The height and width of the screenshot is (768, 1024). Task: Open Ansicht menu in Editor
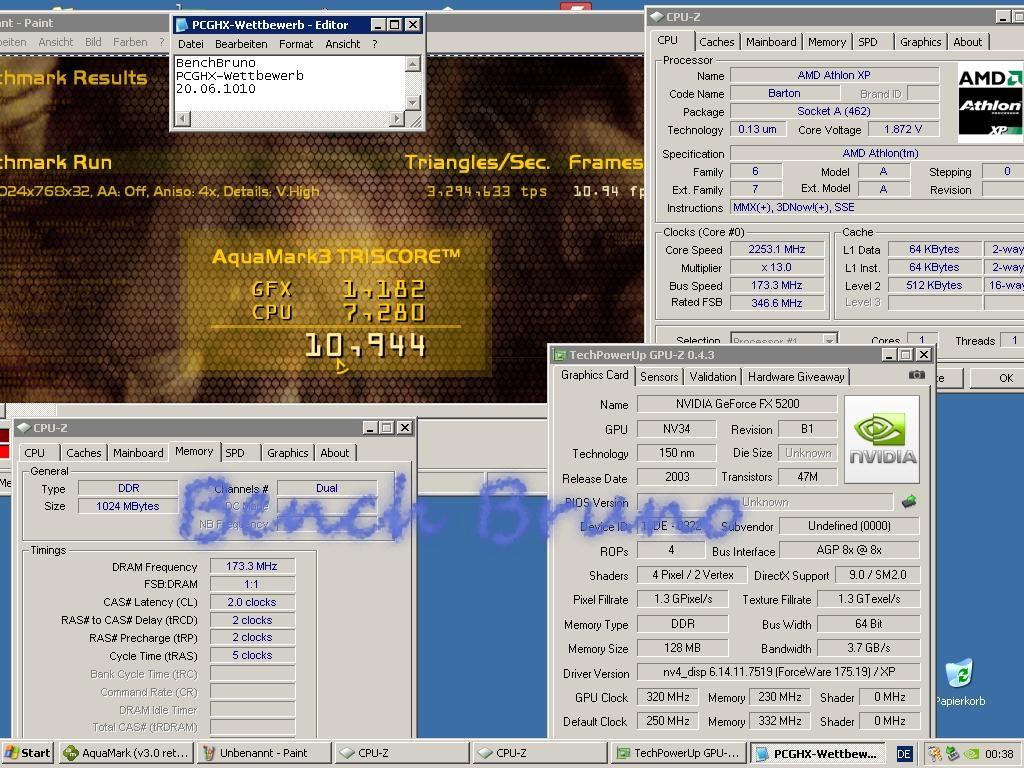click(342, 44)
